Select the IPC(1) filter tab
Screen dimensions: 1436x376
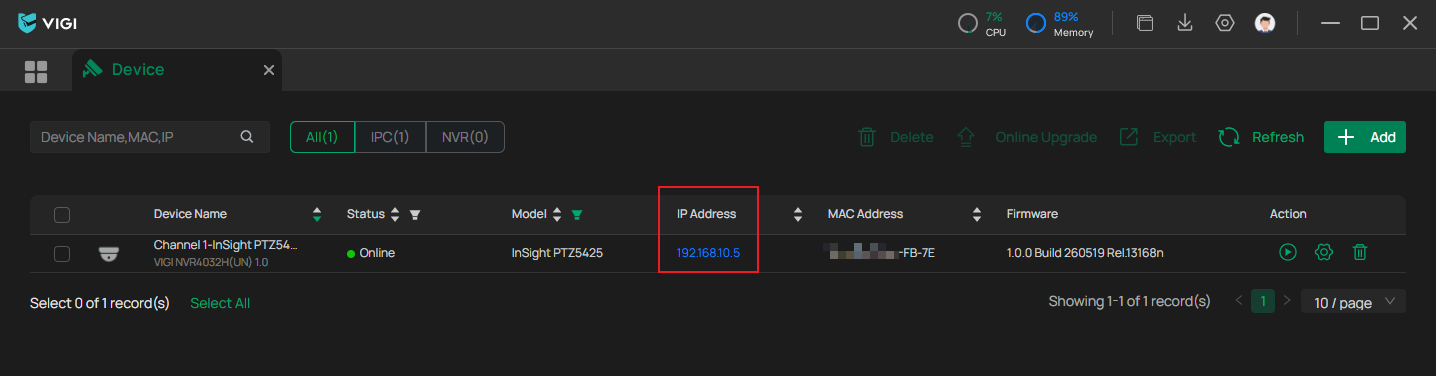tap(390, 137)
